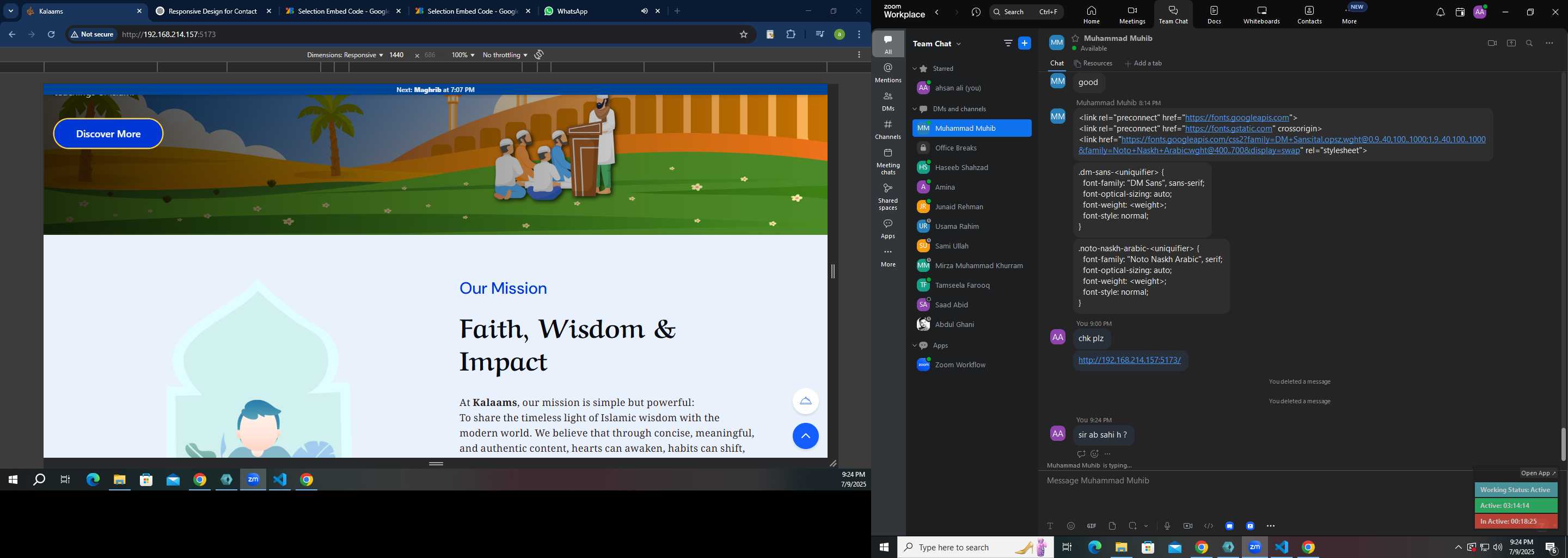Star the Muhammad Muhib conversation
This screenshot has height=558, width=1568.
point(1076,38)
